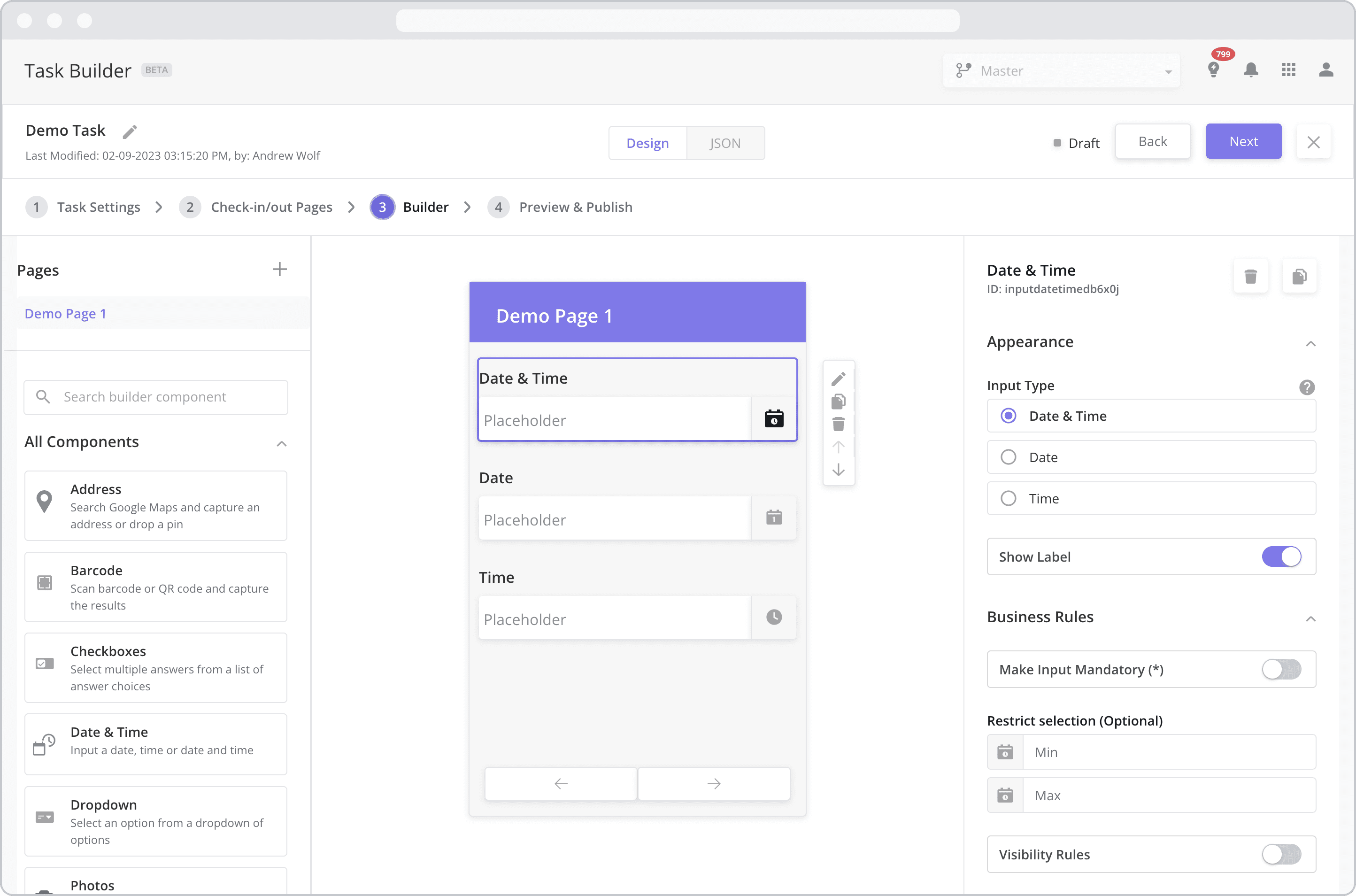This screenshot has width=1356, height=896.
Task: Click the ID inputdatetimedb6x0j text
Action: pyautogui.click(x=1053, y=289)
